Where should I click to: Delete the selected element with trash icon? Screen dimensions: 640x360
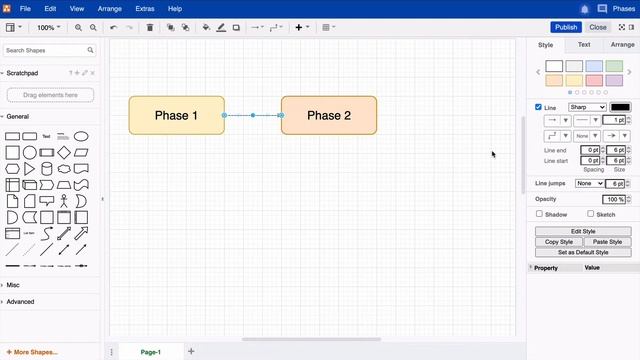point(150,27)
